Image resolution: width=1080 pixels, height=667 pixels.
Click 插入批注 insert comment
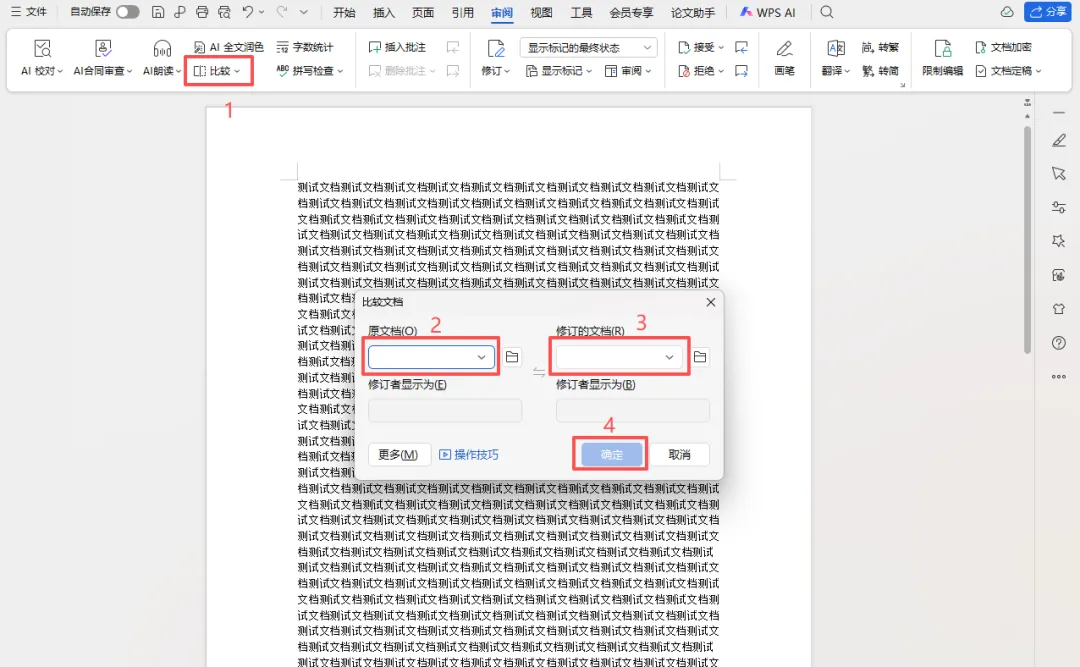pos(397,47)
